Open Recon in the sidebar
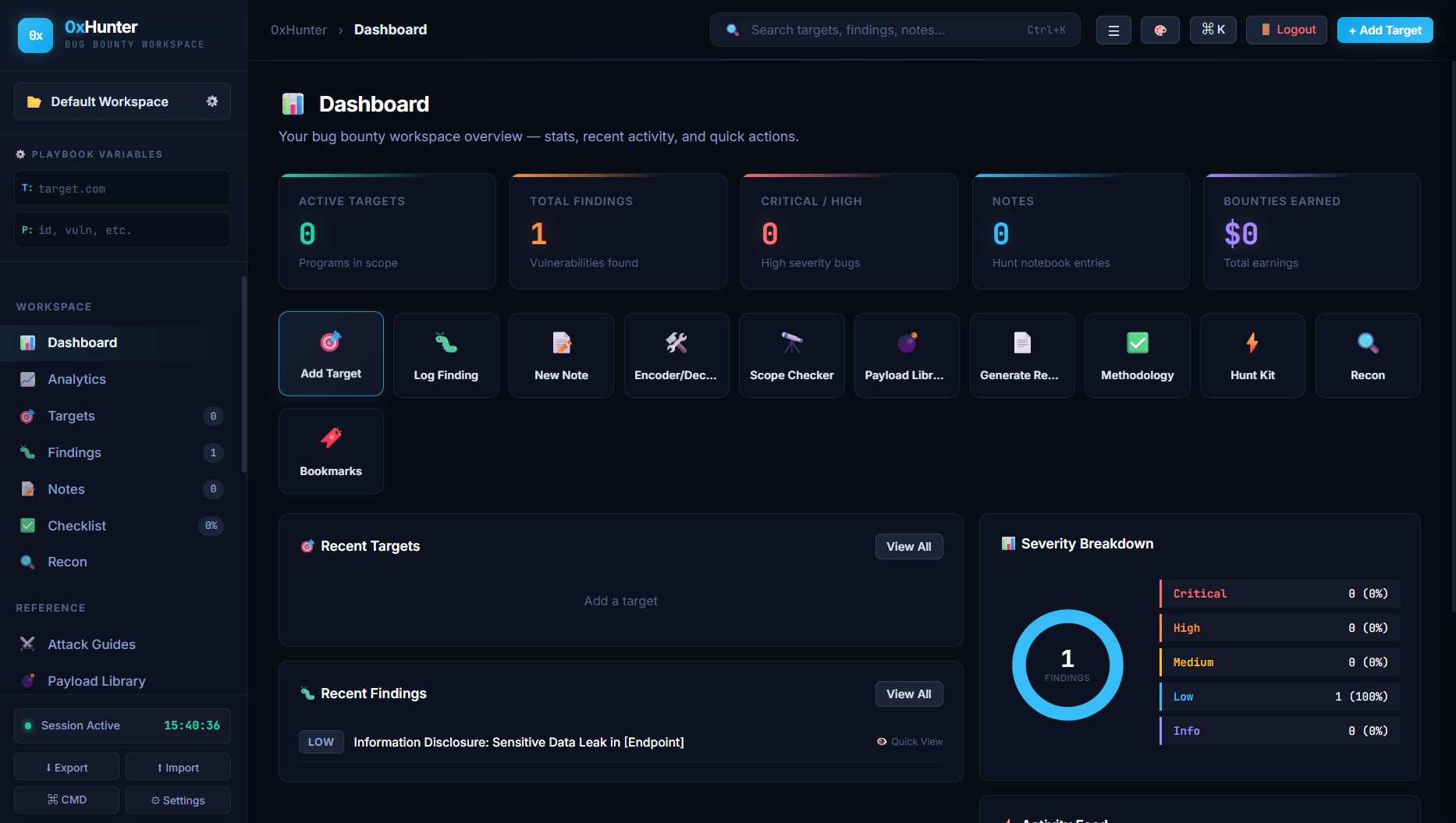1456x823 pixels. (x=123, y=562)
